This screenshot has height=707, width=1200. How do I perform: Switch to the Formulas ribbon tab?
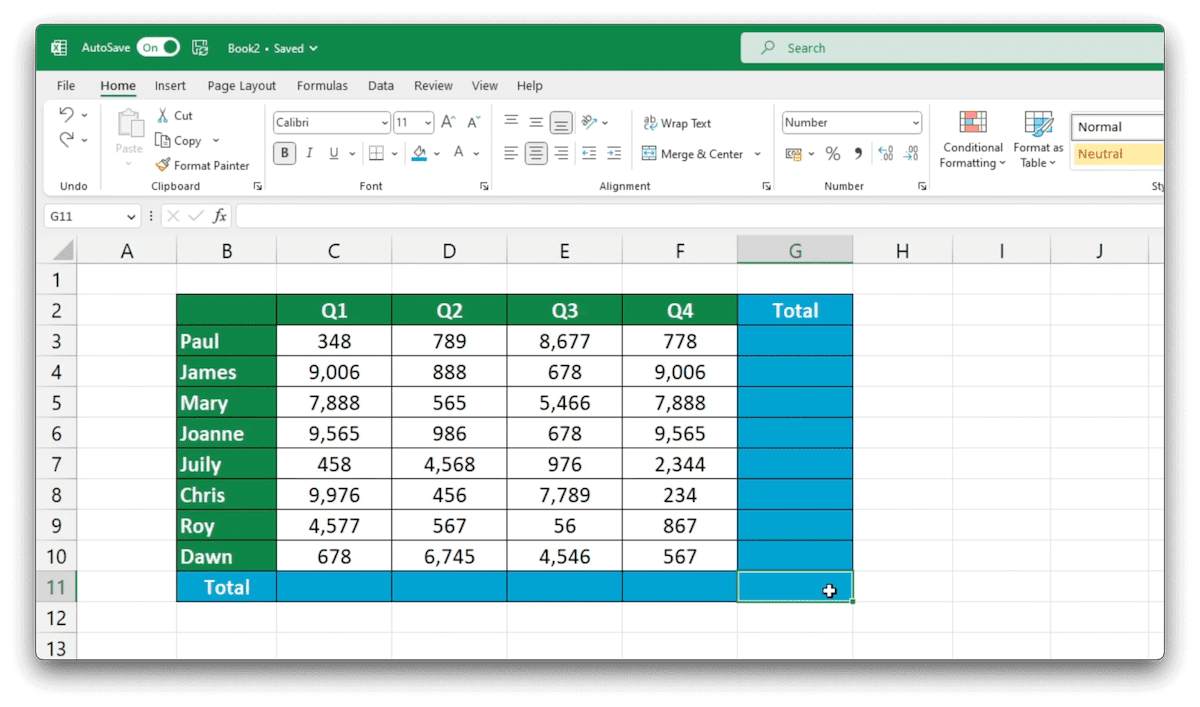(x=322, y=85)
